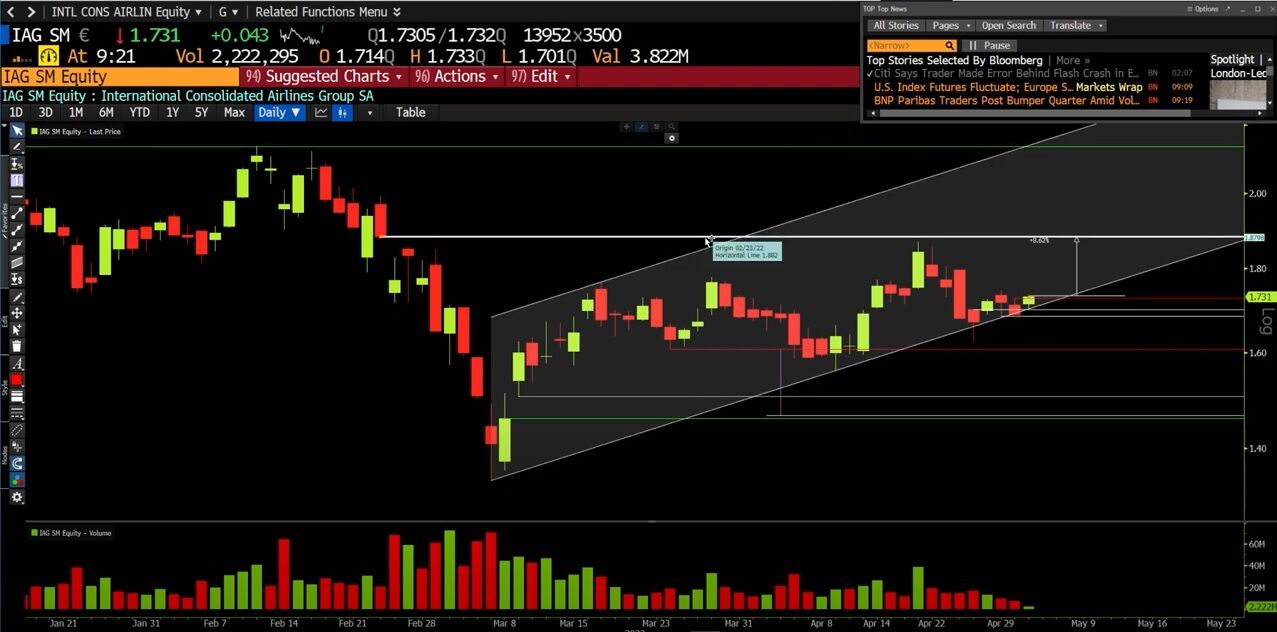
Task: Select the 1M time range
Action: (76, 113)
